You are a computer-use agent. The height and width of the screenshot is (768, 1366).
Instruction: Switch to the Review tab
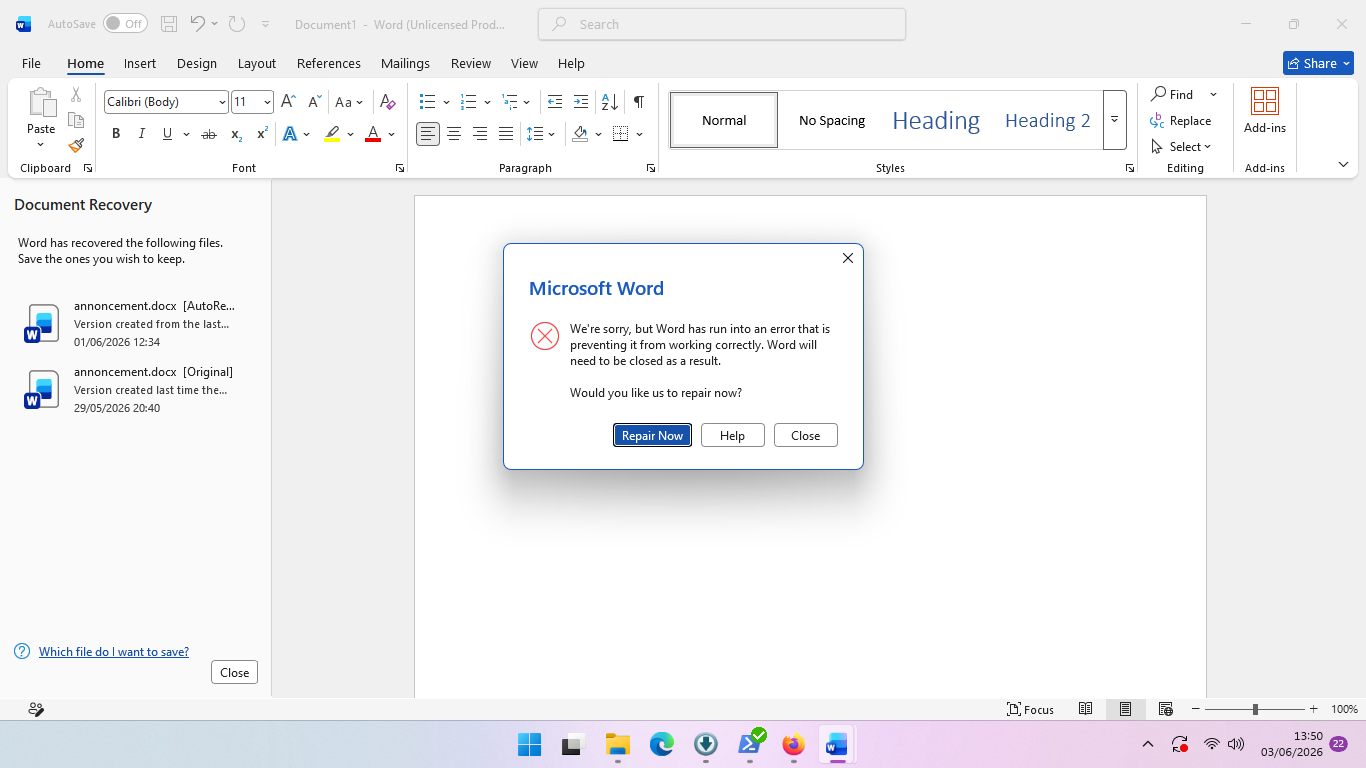click(x=471, y=63)
